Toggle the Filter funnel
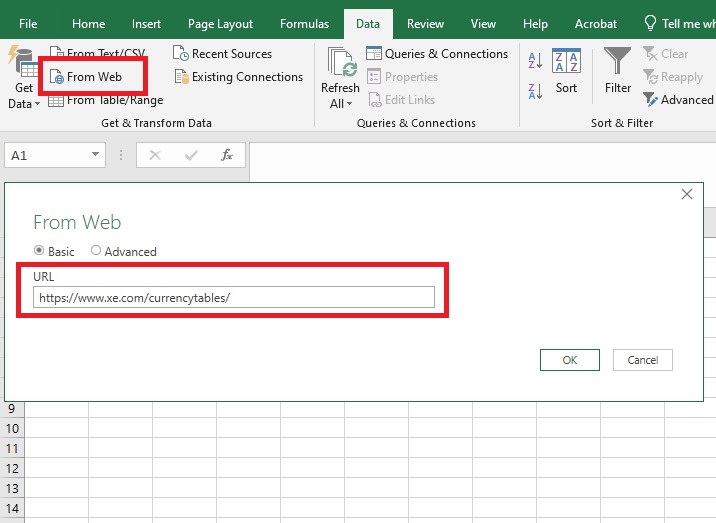 (x=617, y=71)
